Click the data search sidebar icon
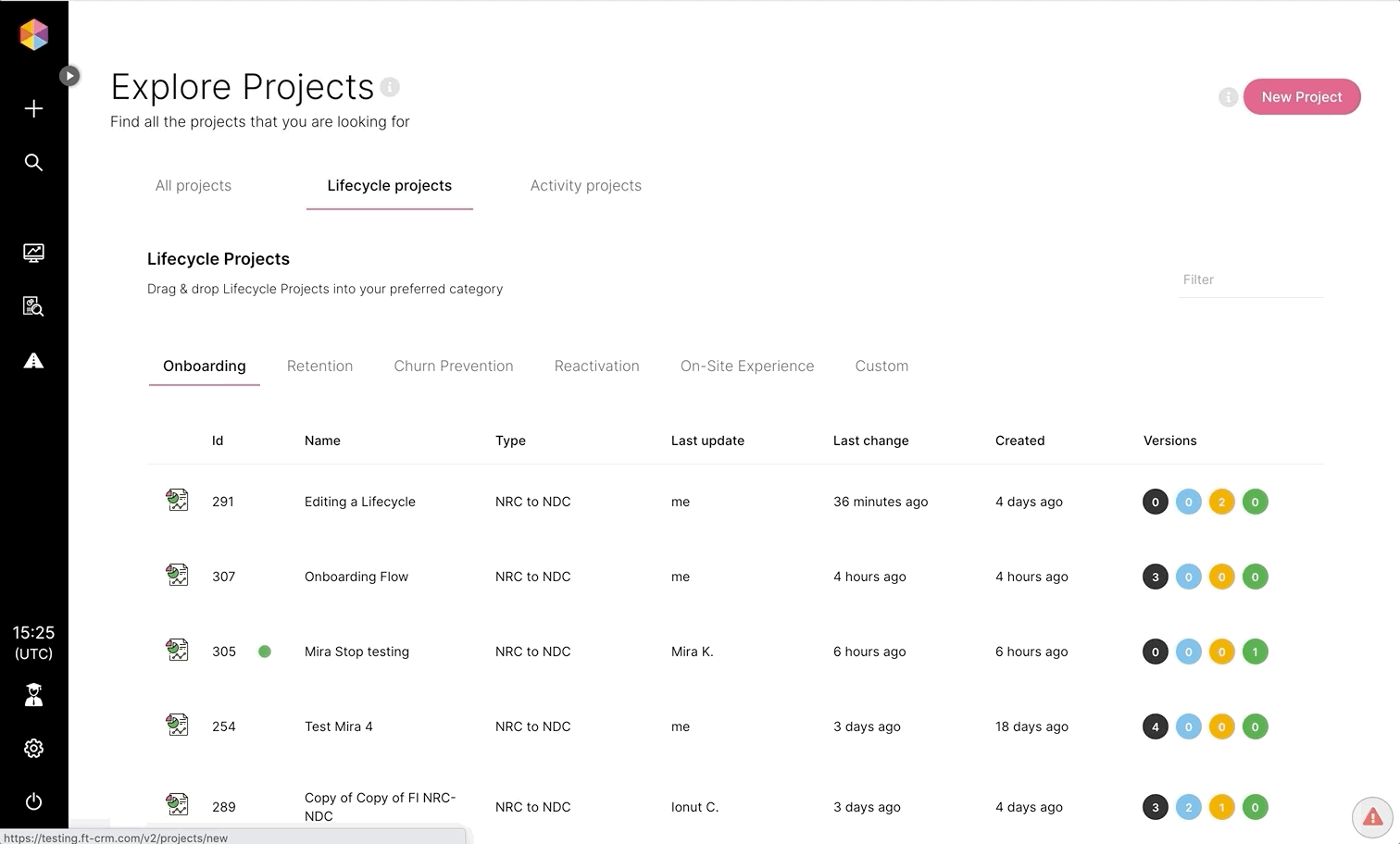1400x844 pixels. [x=33, y=306]
